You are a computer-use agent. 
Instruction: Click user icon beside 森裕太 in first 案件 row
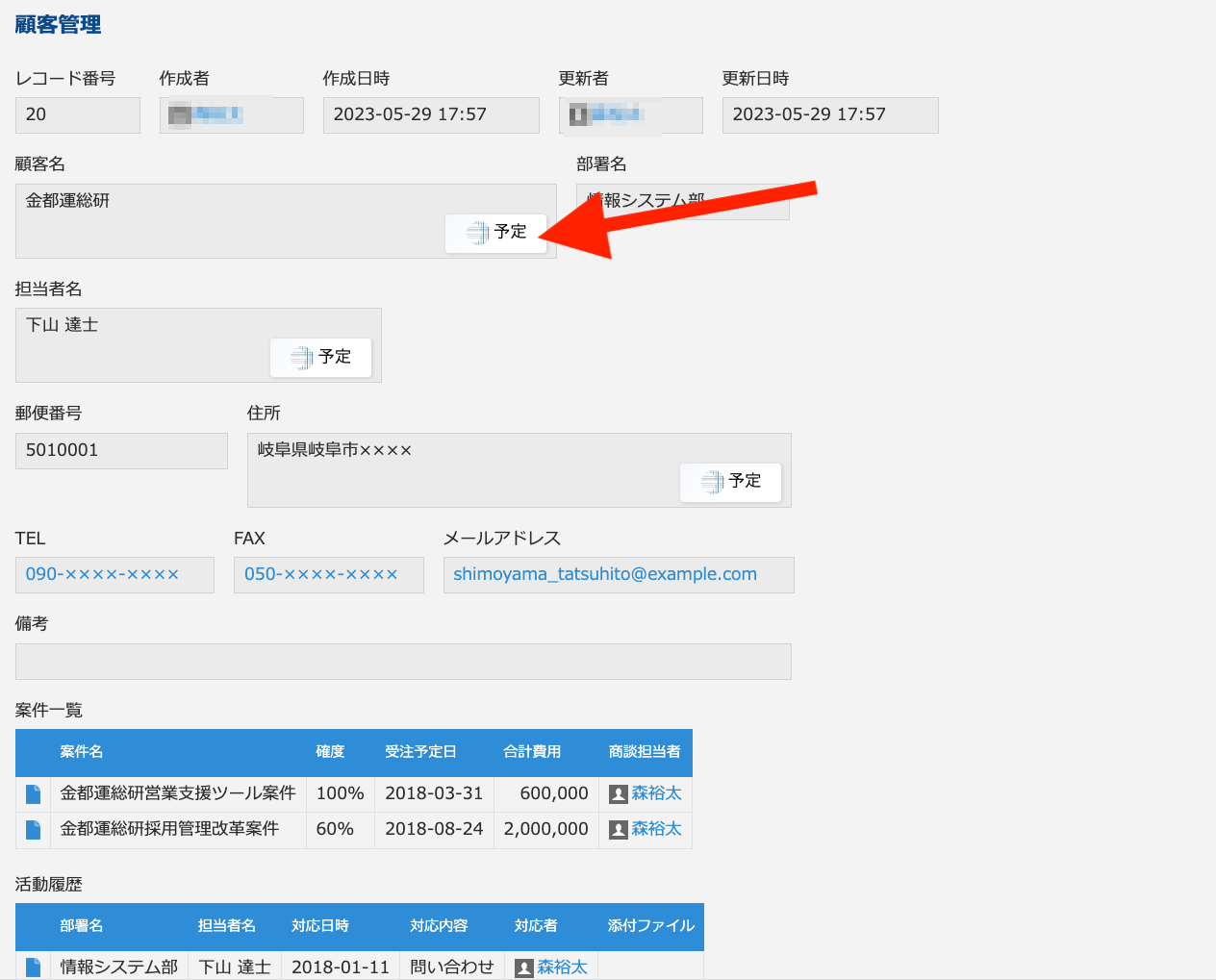619,794
